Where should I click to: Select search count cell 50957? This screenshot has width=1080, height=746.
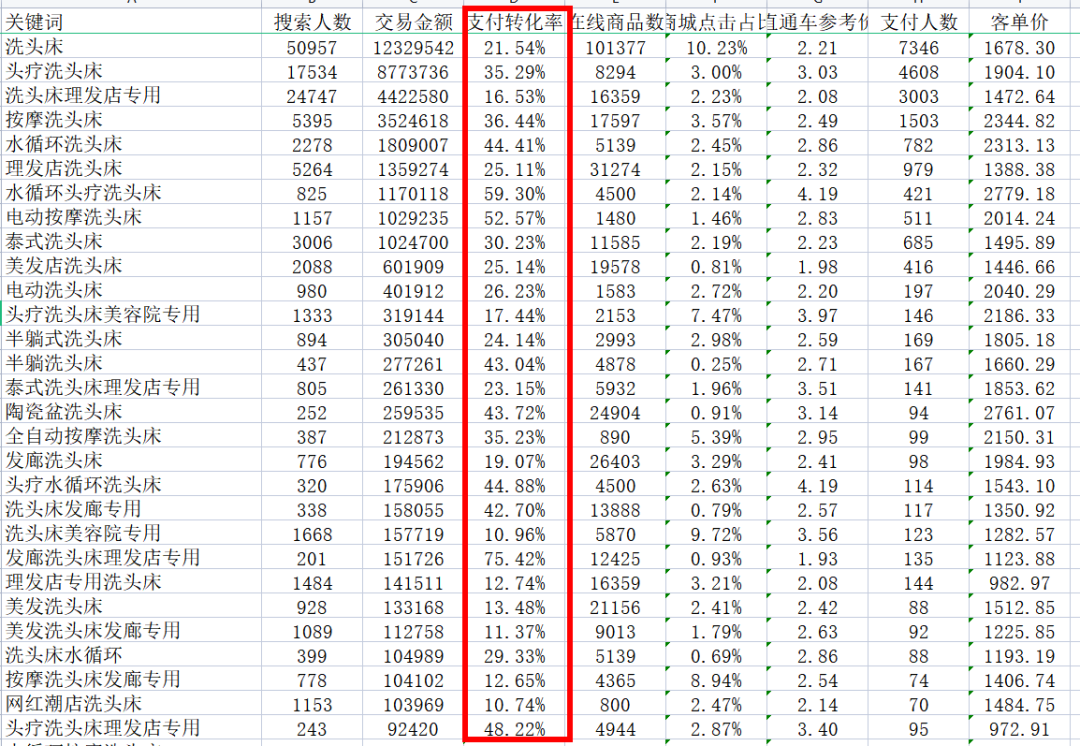point(313,47)
